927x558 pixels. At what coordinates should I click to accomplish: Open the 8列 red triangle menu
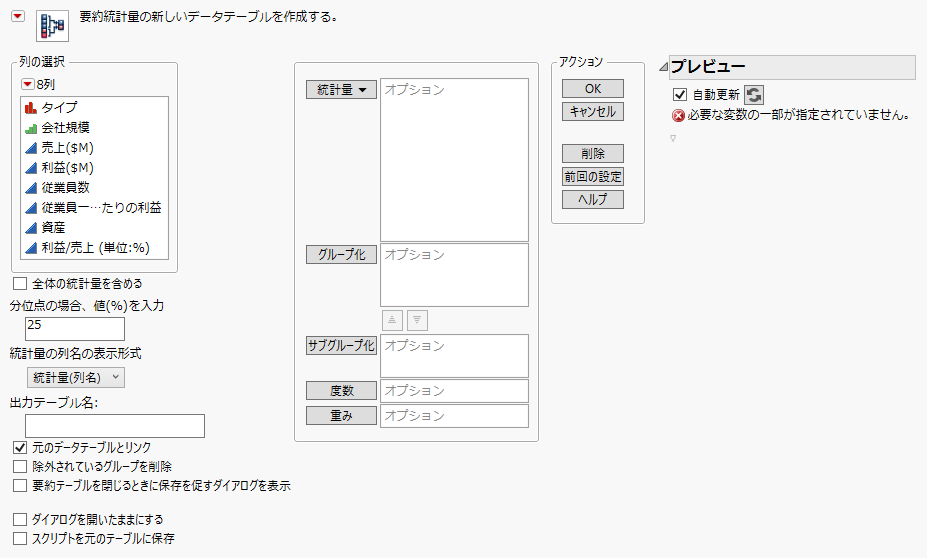(x=27, y=84)
